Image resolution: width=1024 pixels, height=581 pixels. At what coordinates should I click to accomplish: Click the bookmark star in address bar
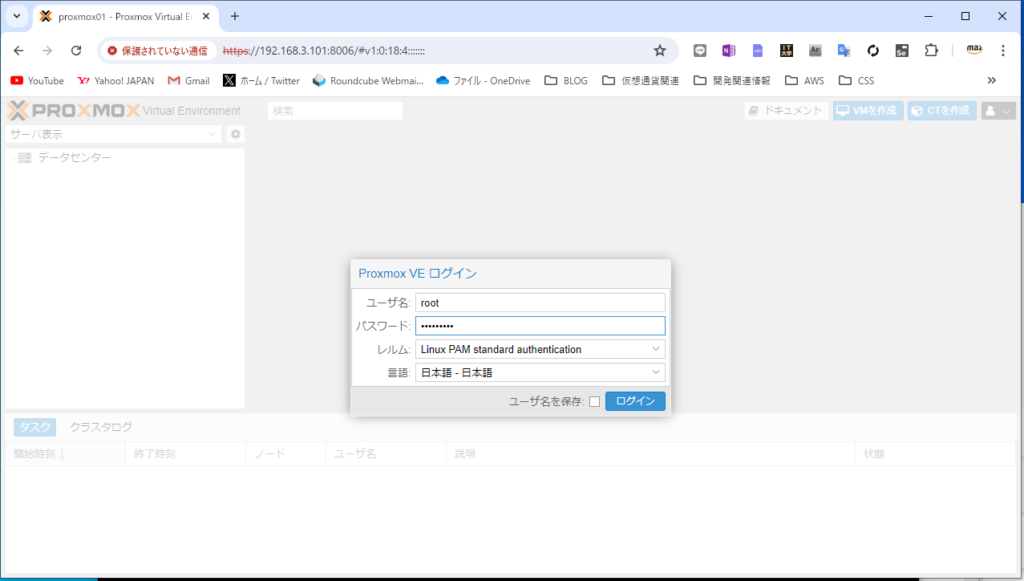tap(659, 50)
